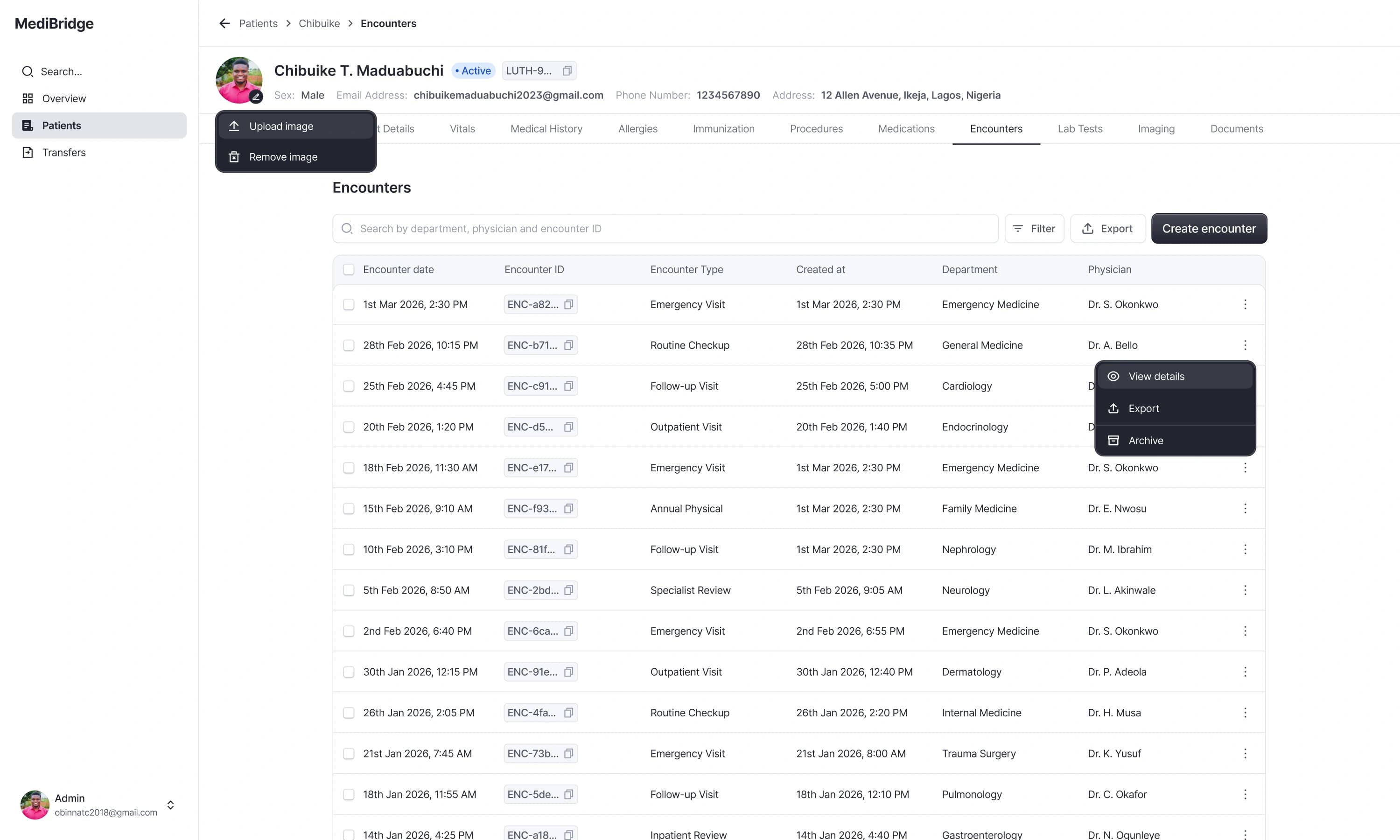1400x840 pixels.
Task: Copy the LUTH patient ID
Action: pyautogui.click(x=567, y=71)
